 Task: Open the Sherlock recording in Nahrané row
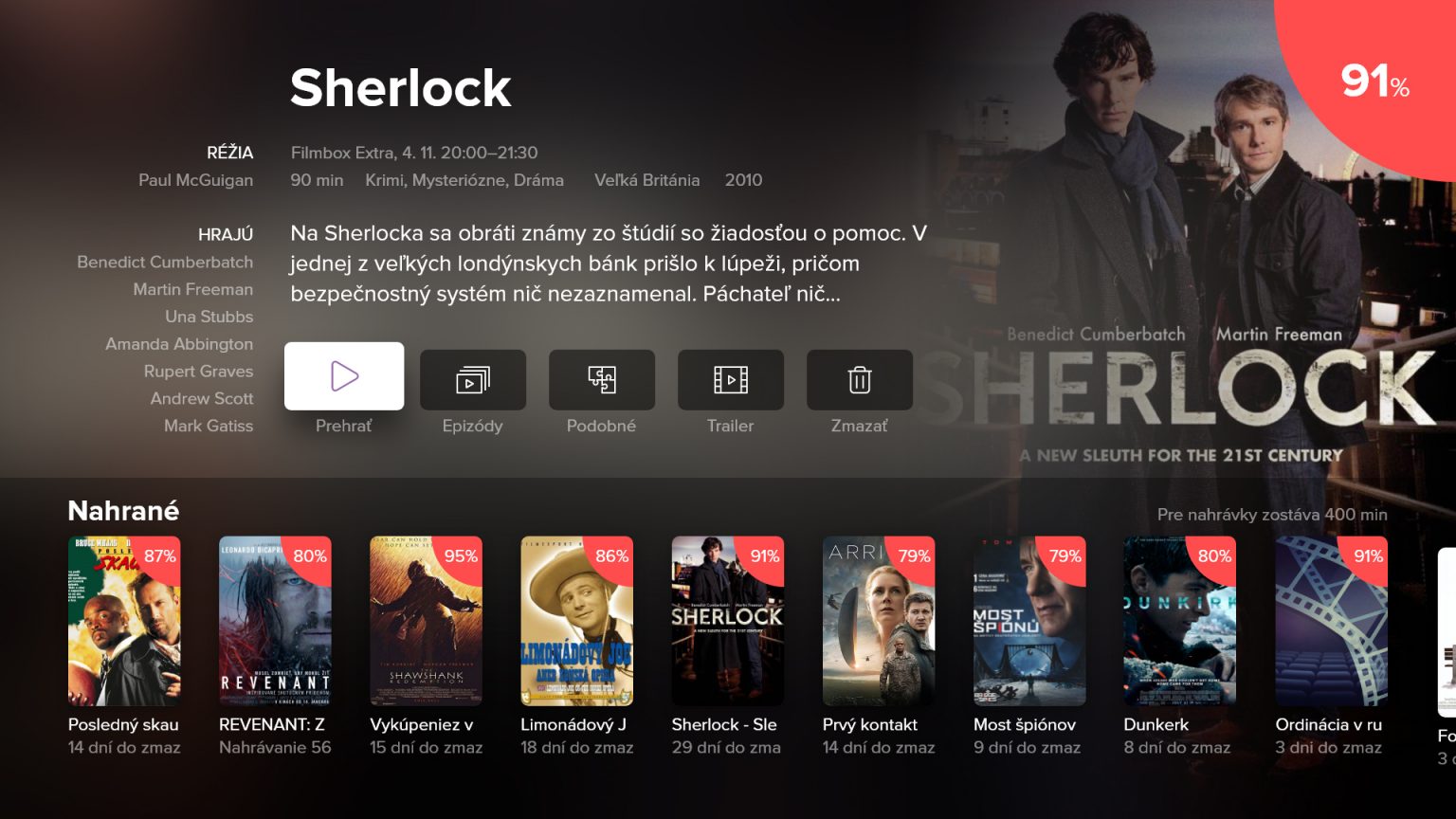point(727,621)
